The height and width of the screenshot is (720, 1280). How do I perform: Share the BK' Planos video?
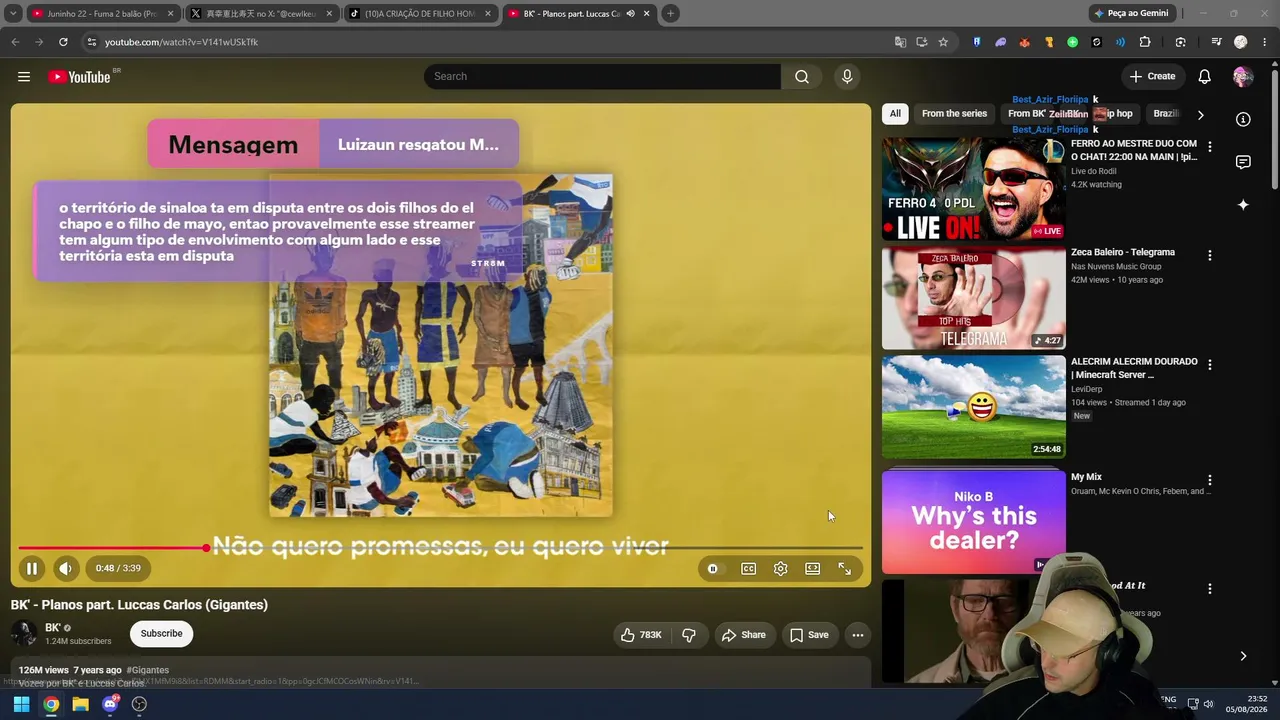click(x=744, y=635)
